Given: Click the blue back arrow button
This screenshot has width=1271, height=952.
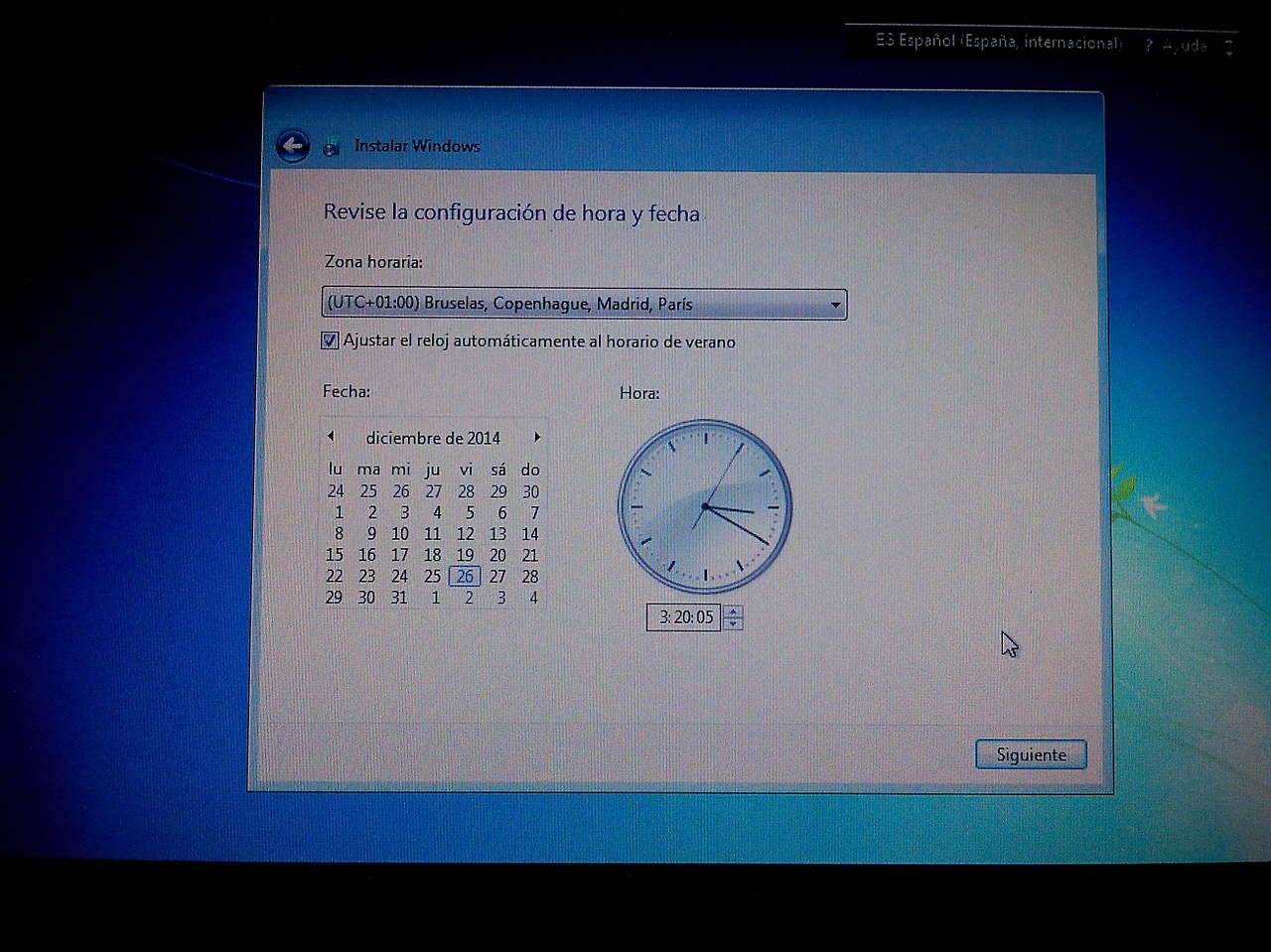Looking at the screenshot, I should tap(292, 147).
